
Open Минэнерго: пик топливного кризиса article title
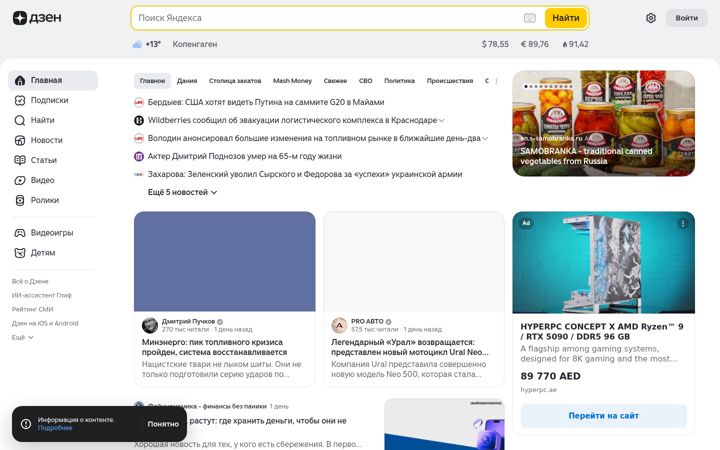pos(214,347)
